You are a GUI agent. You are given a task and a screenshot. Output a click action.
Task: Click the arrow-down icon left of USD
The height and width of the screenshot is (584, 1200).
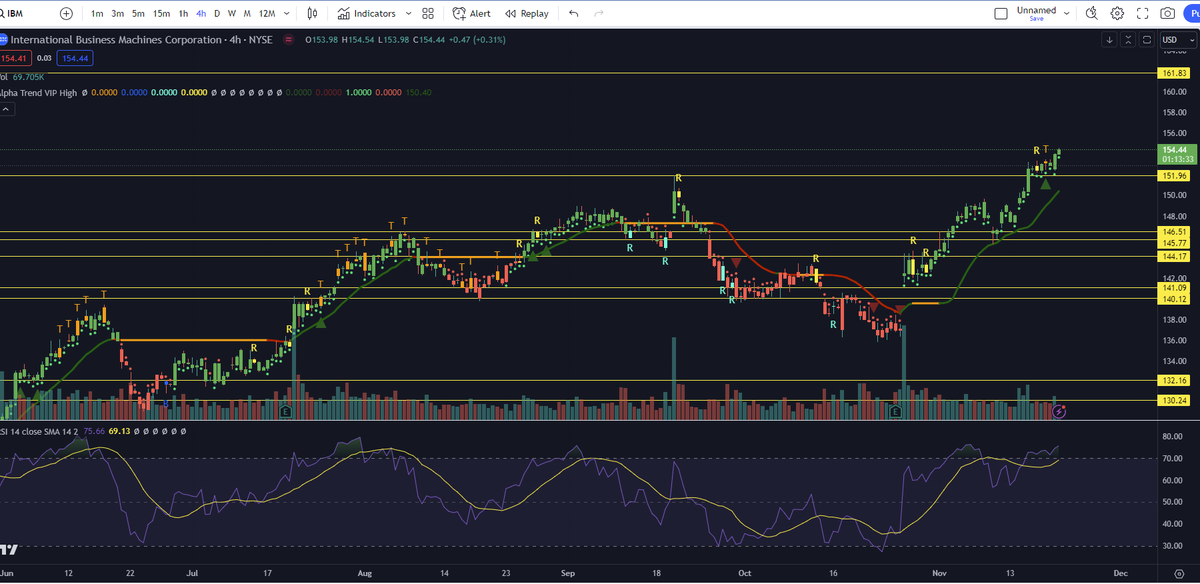(x=1110, y=40)
